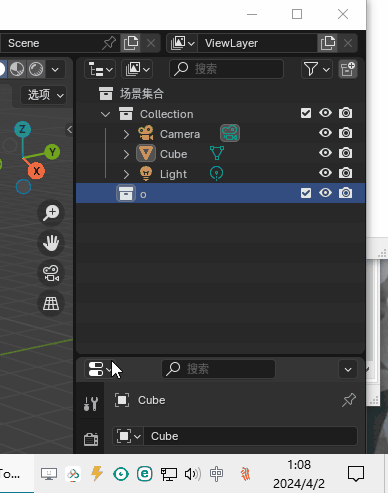Screen dimensions: 388x493
Task: Click the Cube mesh object icon
Action: 146,153
